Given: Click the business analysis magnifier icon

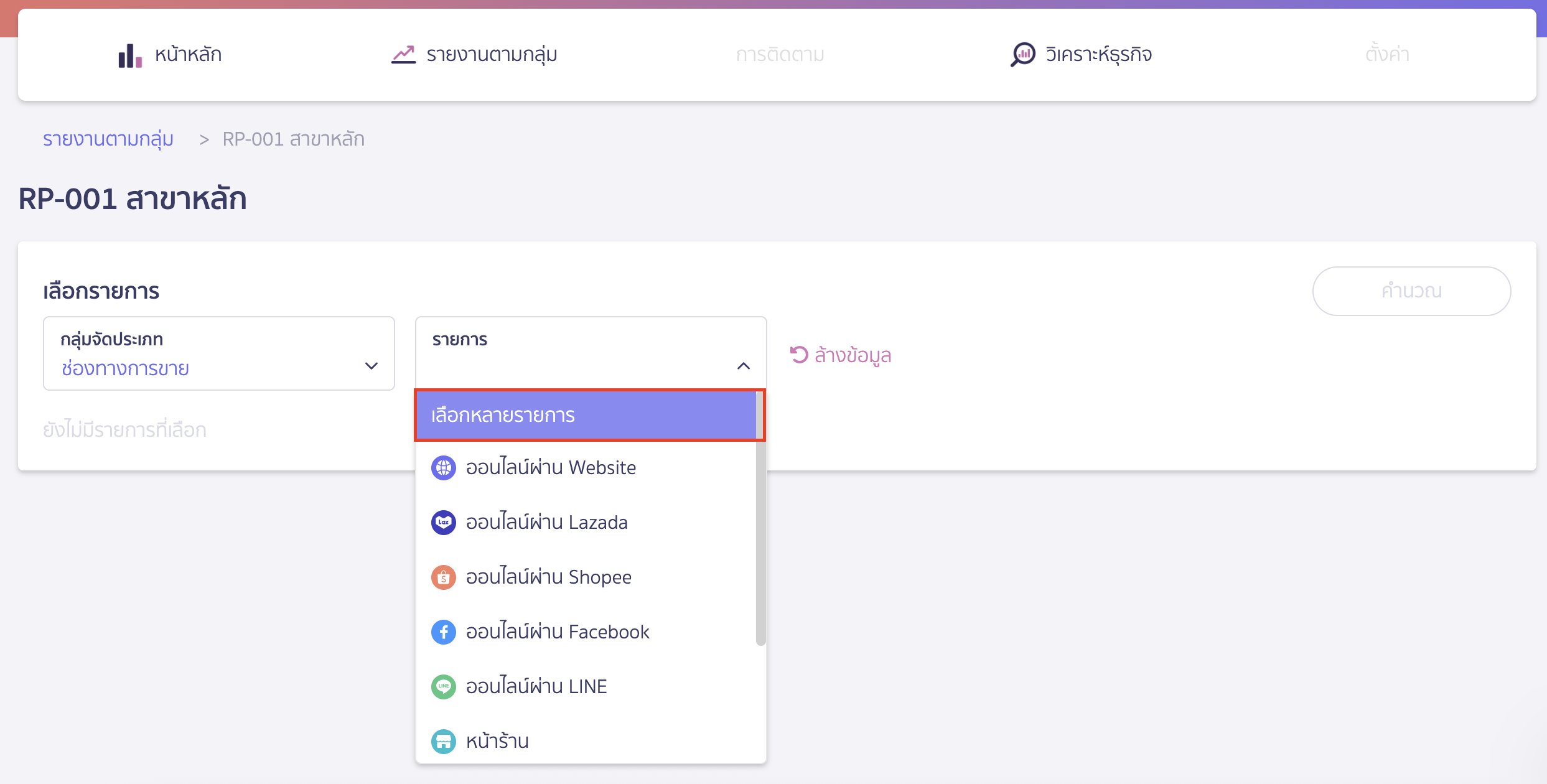Looking at the screenshot, I should (1022, 55).
